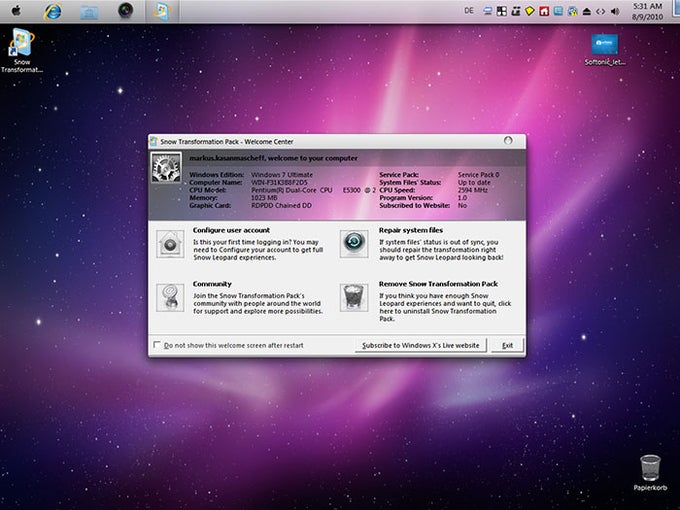Check Do not show this welcome screen
Image resolution: width=680 pixels, height=510 pixels.
point(157,345)
